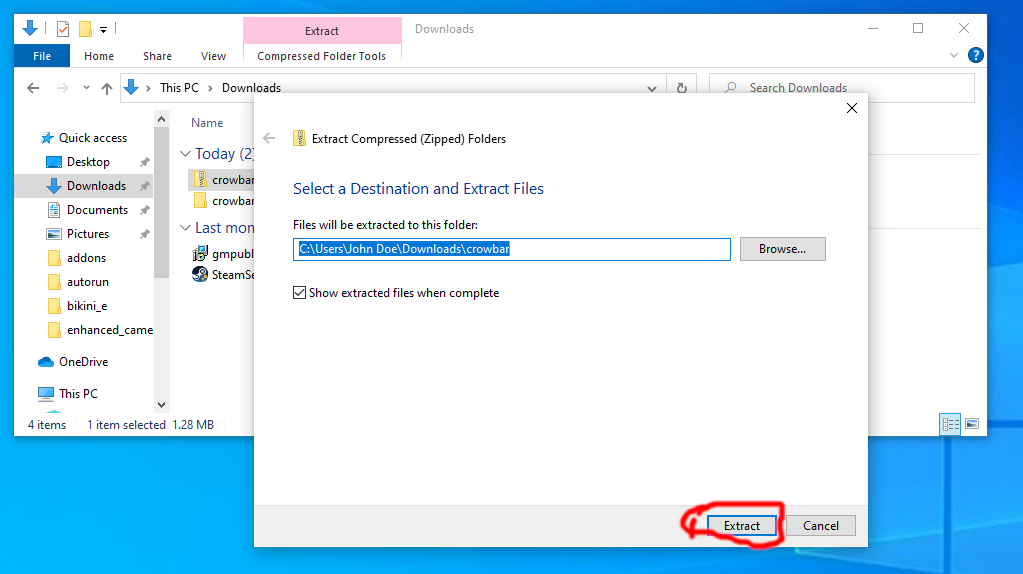Expand the address bar history dropdown
Screen dimensions: 1023x574
pos(652,88)
